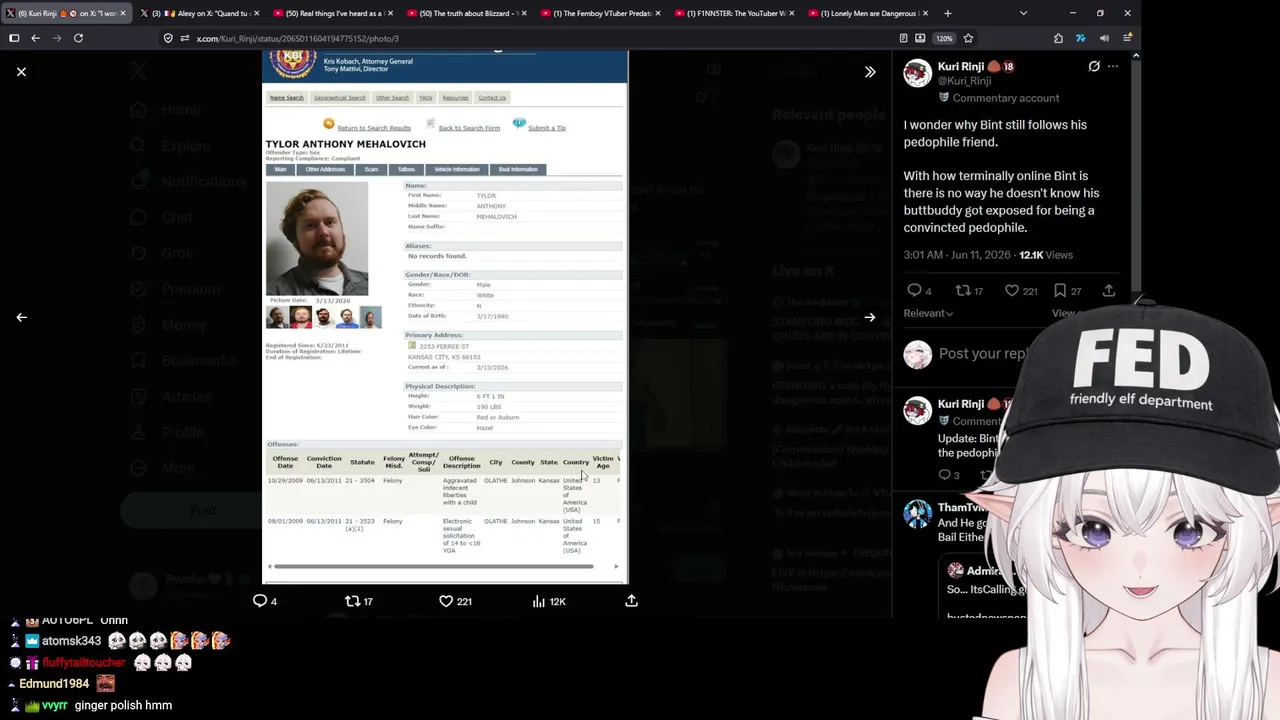Open the tweet's three-dot More menu

[1113, 67]
